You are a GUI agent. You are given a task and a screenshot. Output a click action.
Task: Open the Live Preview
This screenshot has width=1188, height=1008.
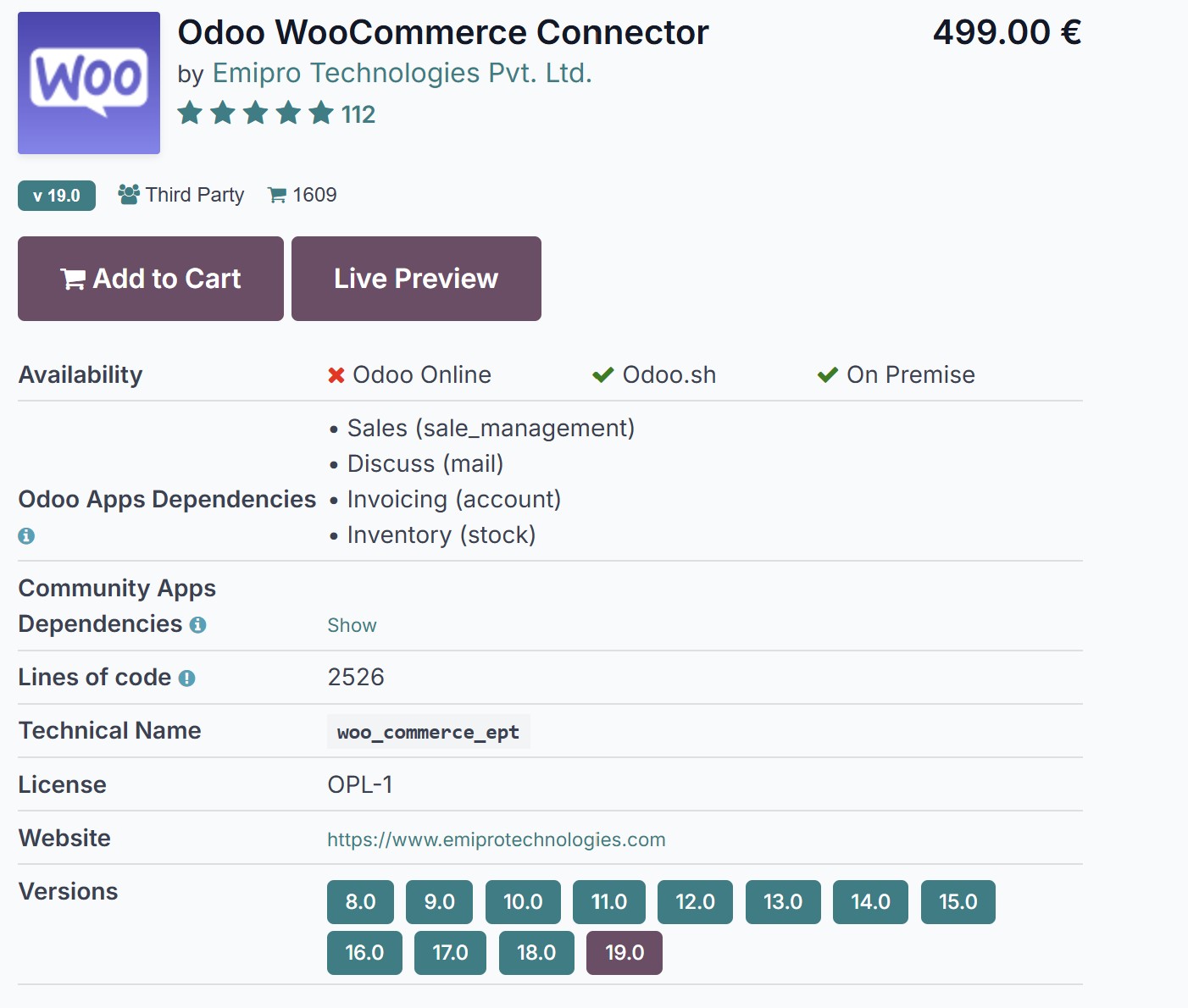click(x=415, y=278)
